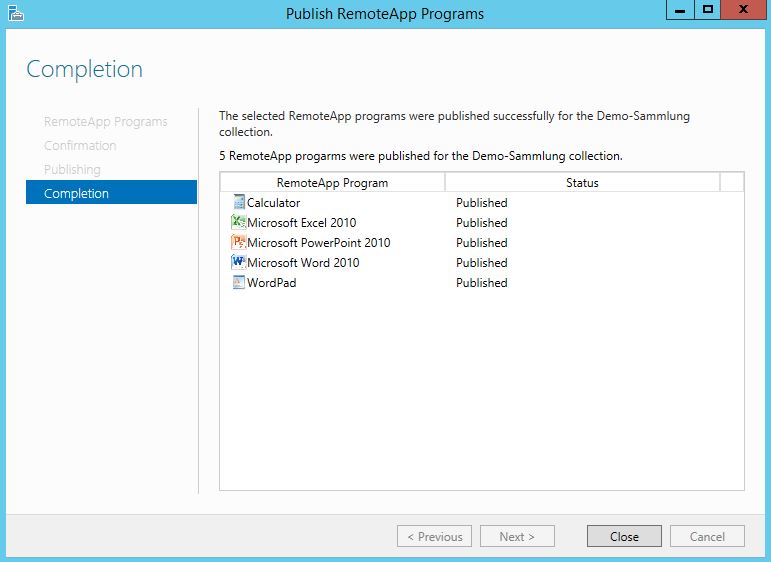771x562 pixels.
Task: Click the Previous button
Action: coord(435,536)
